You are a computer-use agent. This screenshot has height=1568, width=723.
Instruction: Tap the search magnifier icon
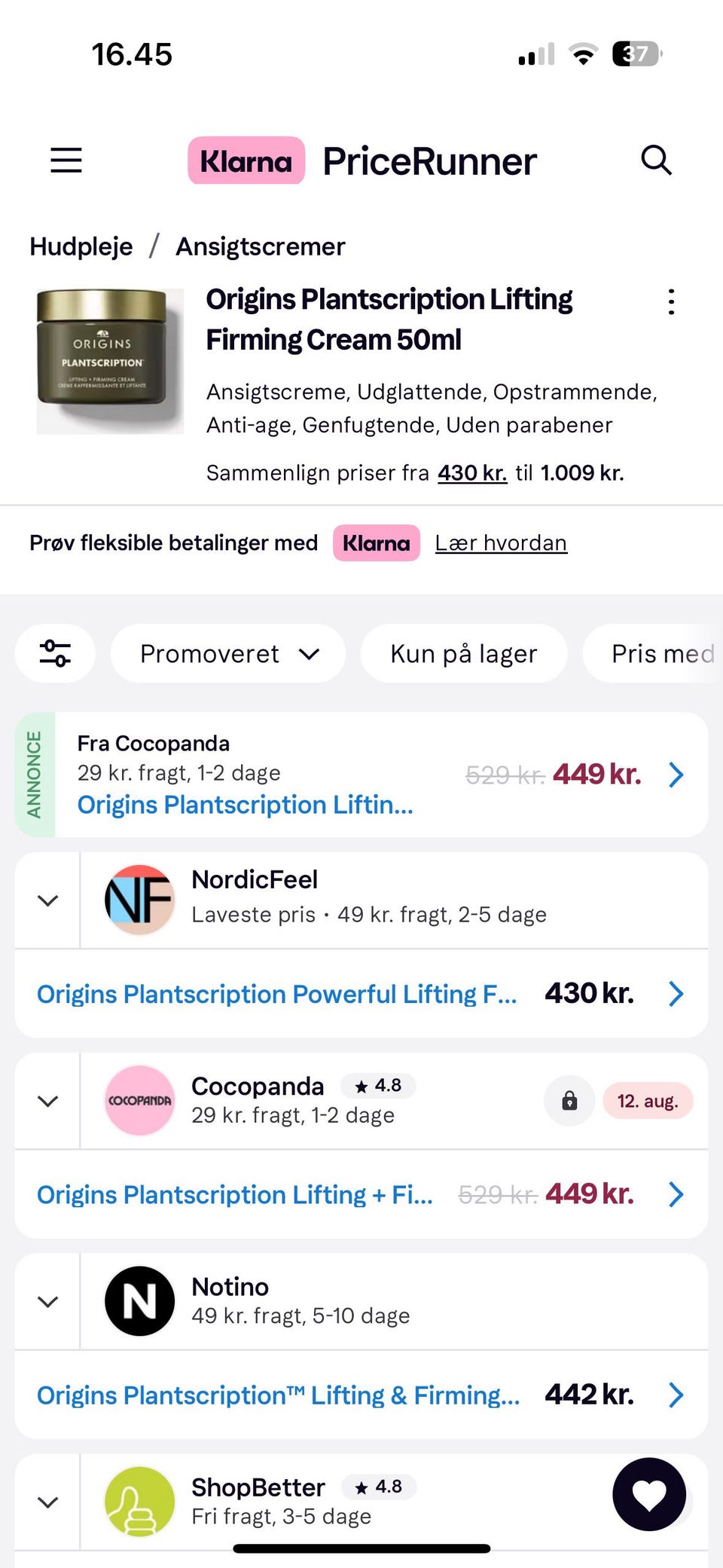pyautogui.click(x=656, y=160)
